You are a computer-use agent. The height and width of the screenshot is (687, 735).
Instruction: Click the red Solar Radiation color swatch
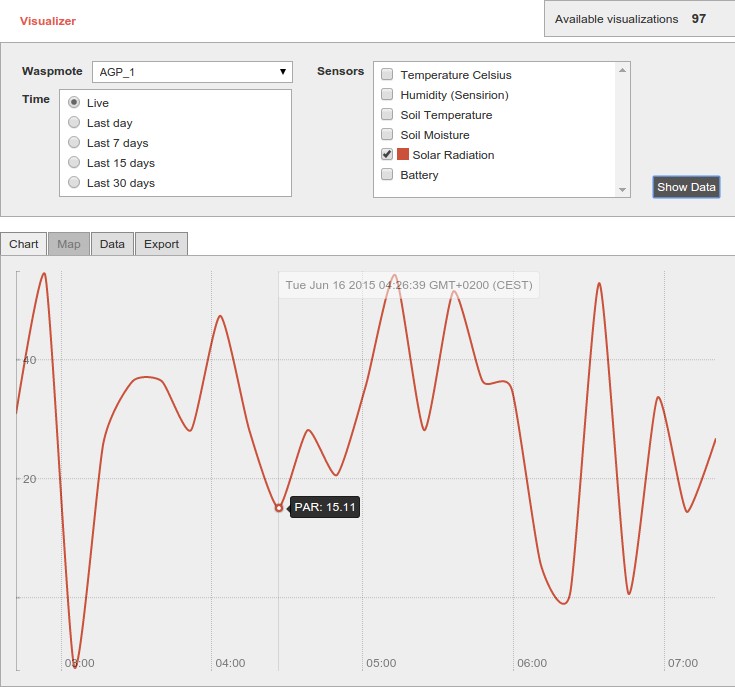[x=403, y=155]
